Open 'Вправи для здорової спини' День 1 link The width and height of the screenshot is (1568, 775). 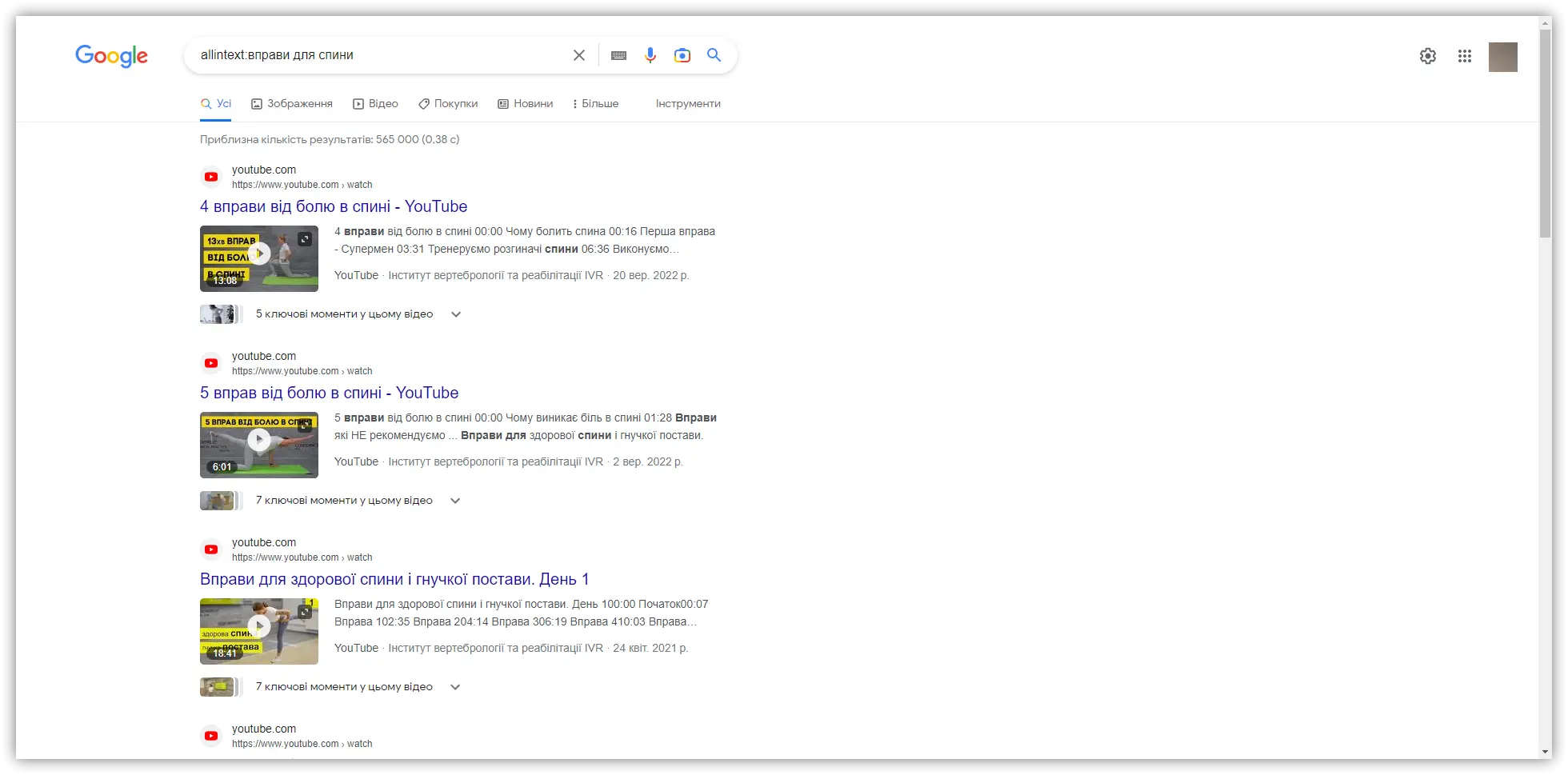click(x=394, y=579)
